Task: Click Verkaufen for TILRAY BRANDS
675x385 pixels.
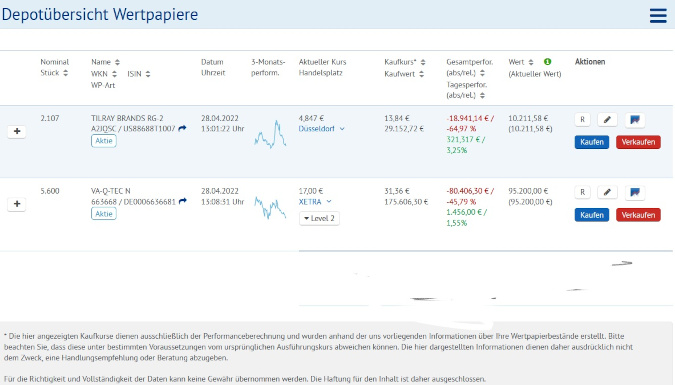Action: [x=638, y=142]
